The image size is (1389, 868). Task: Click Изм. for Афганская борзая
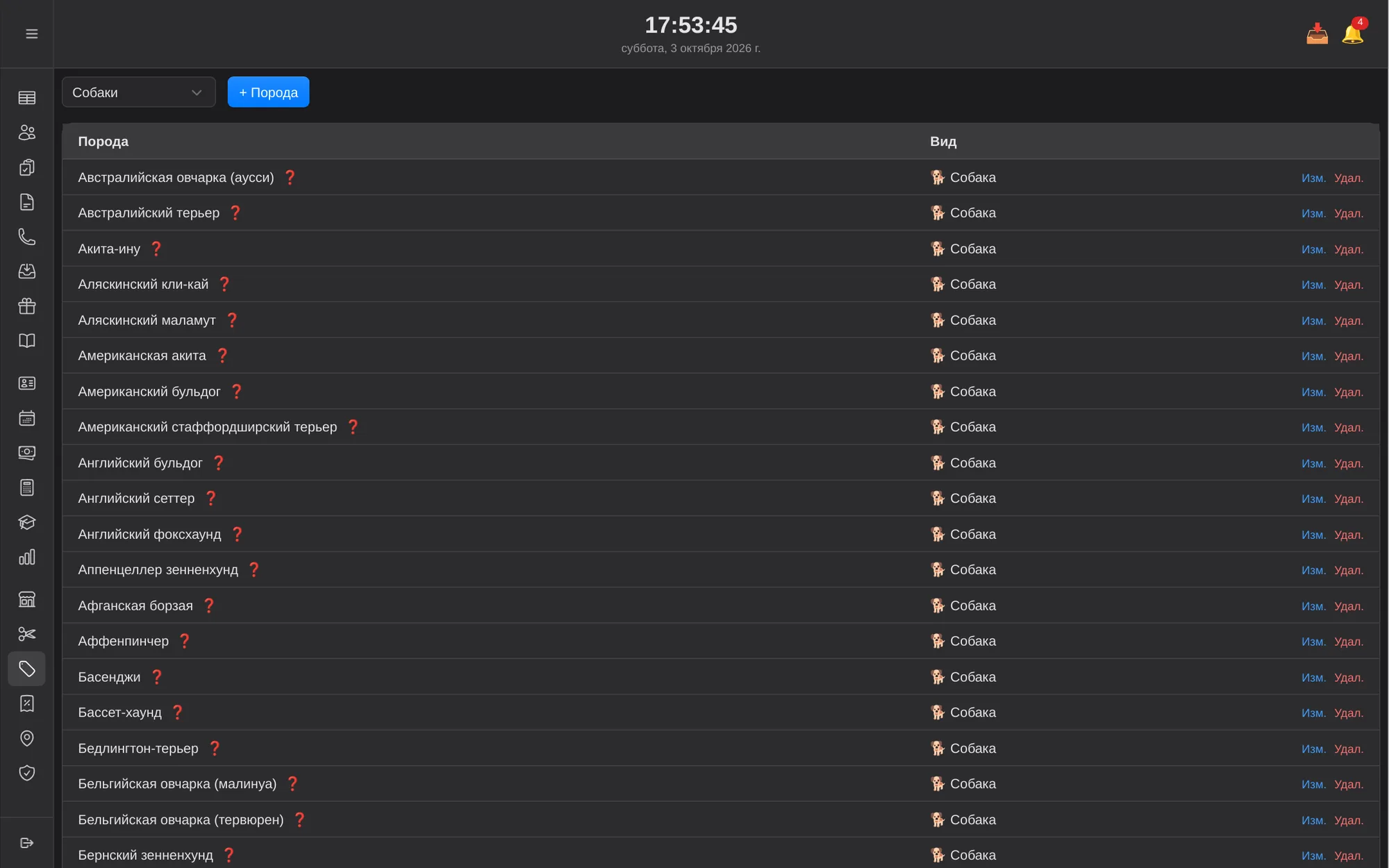1313,606
